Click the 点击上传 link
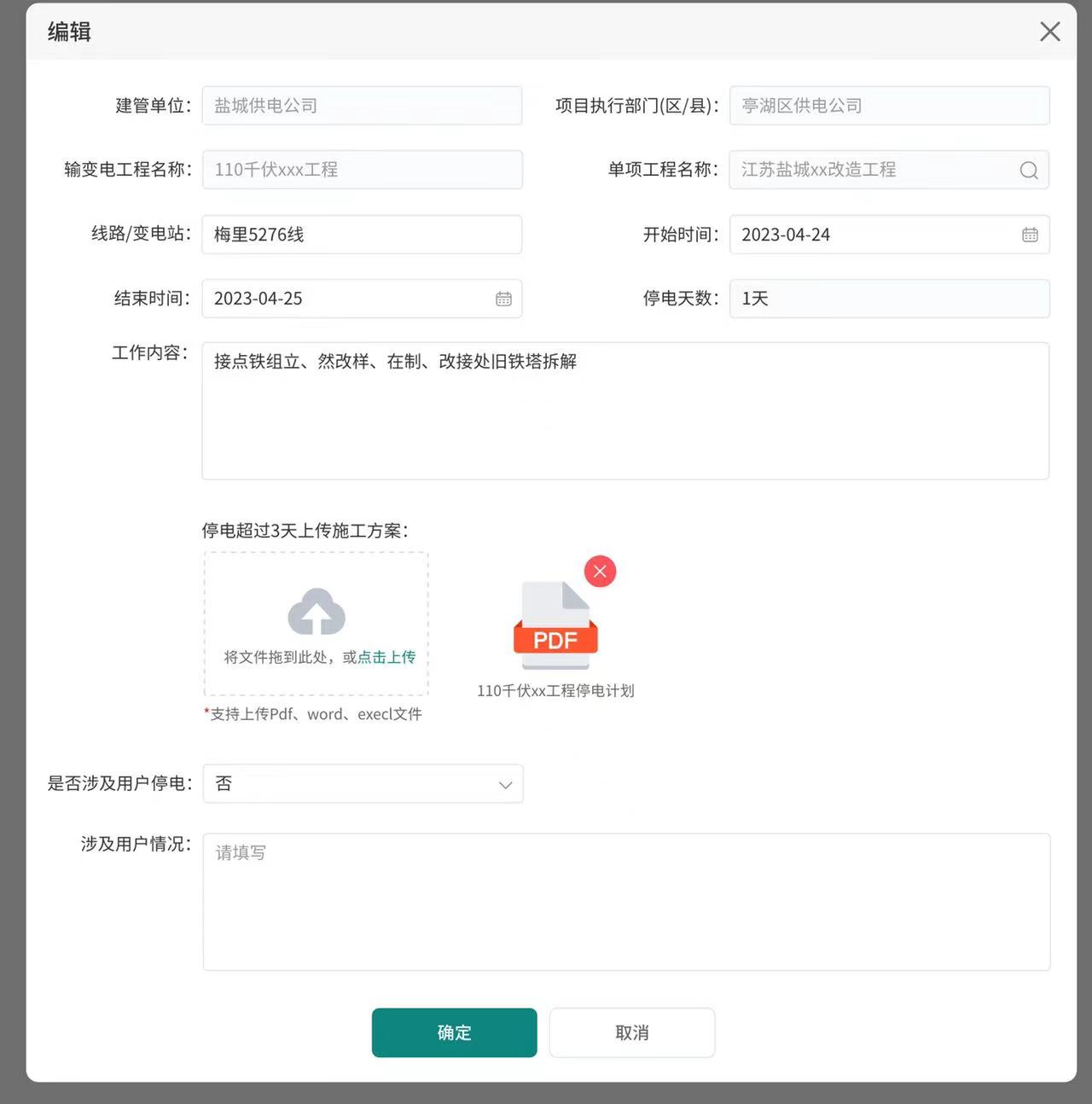The width and height of the screenshot is (1092, 1104). click(x=386, y=657)
